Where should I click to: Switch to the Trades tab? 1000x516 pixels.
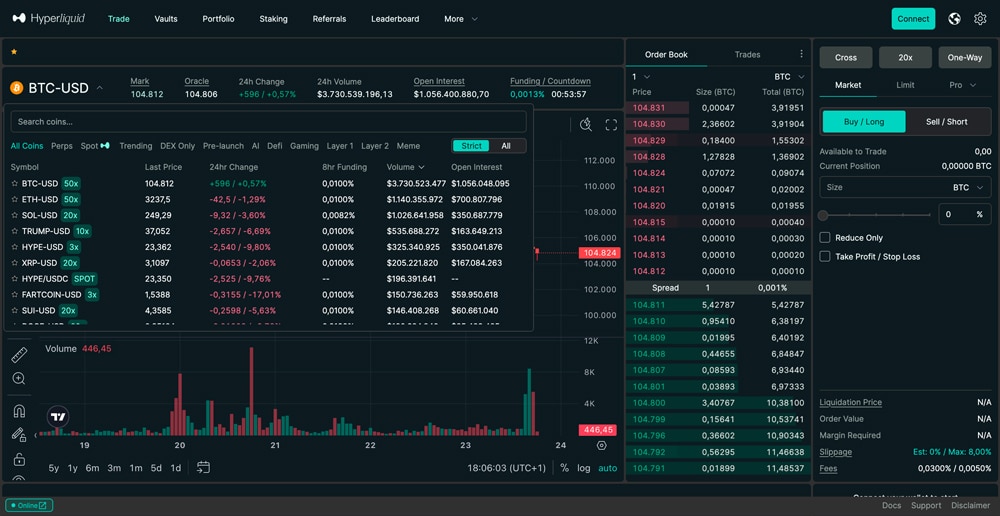(747, 54)
